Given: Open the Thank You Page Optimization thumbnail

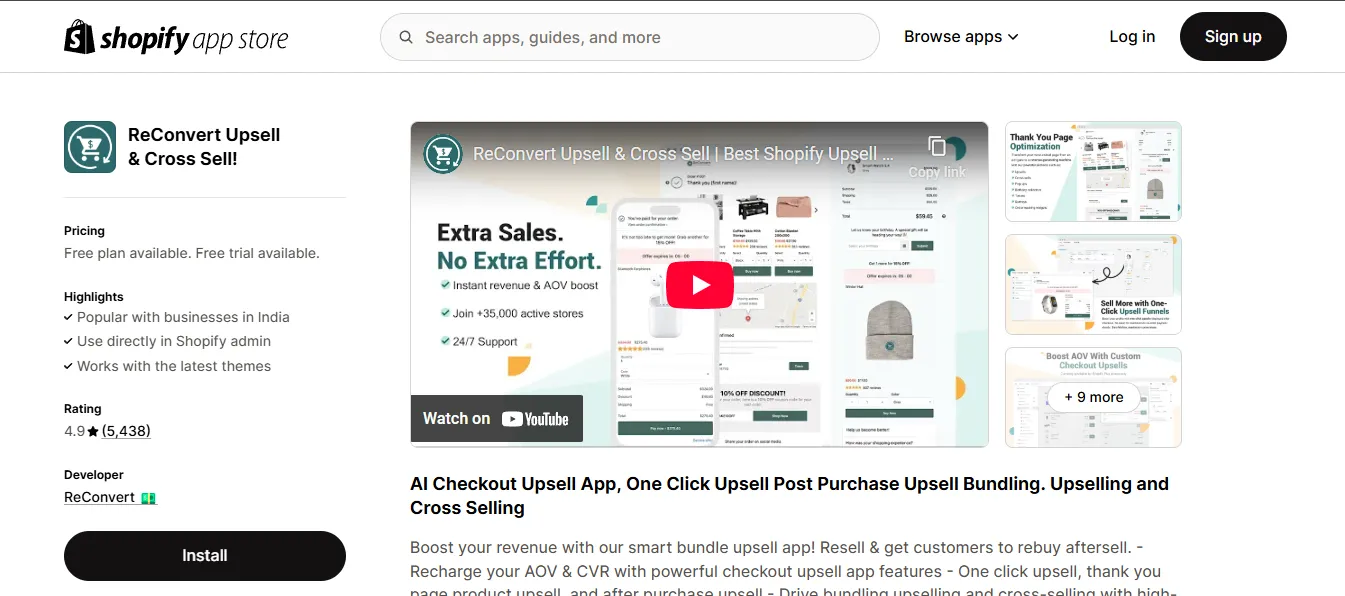Looking at the screenshot, I should pyautogui.click(x=1093, y=172).
